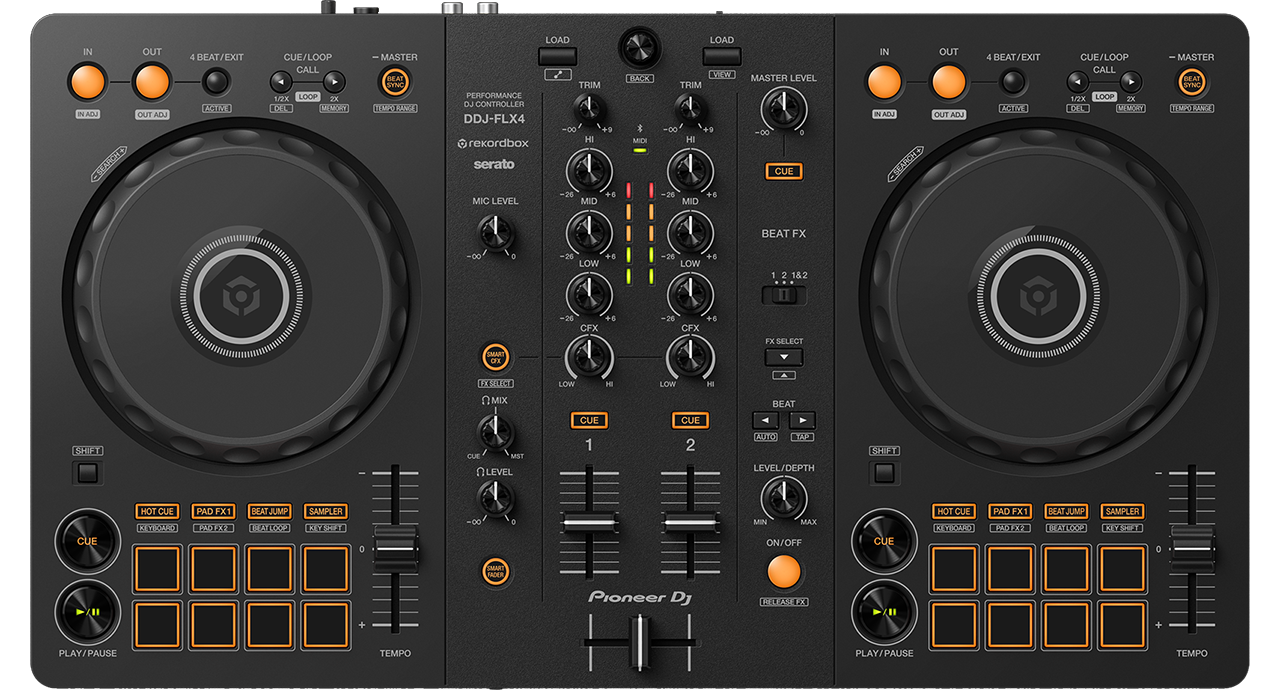The image size is (1280, 690).
Task: Click the channel 1 MID EQ knob
Action: click(x=590, y=233)
